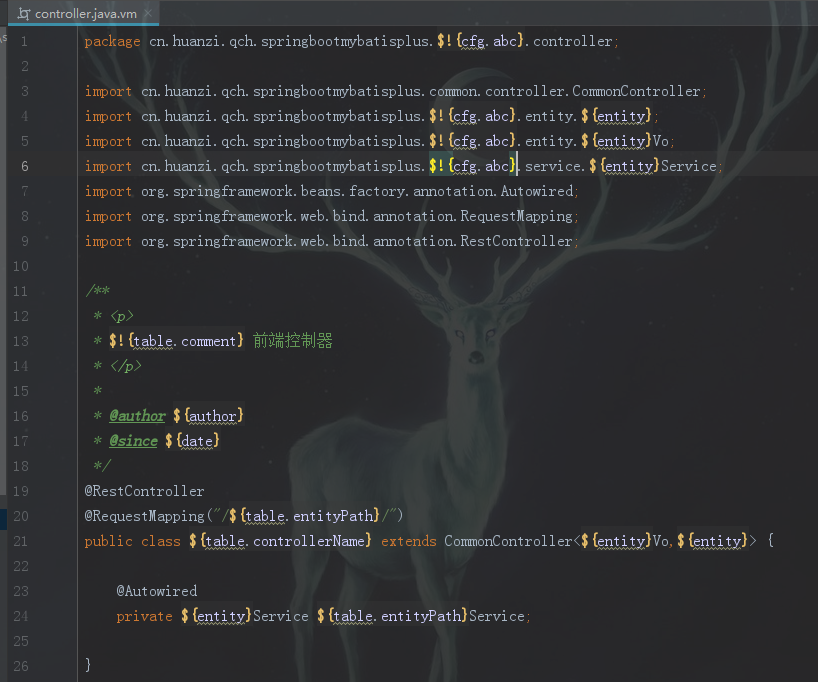Click 'RequestMapping' in the line 8 import
Image resolution: width=818 pixels, height=682 pixels.
point(516,216)
